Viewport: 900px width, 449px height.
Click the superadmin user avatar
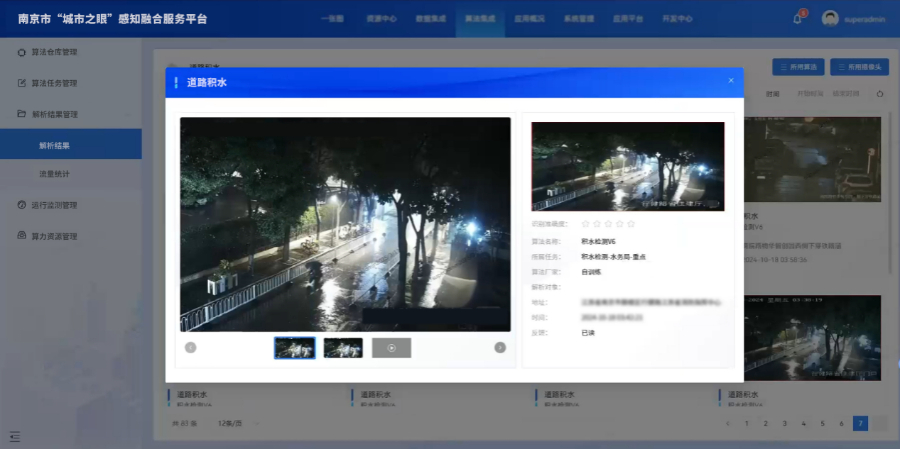[830, 18]
